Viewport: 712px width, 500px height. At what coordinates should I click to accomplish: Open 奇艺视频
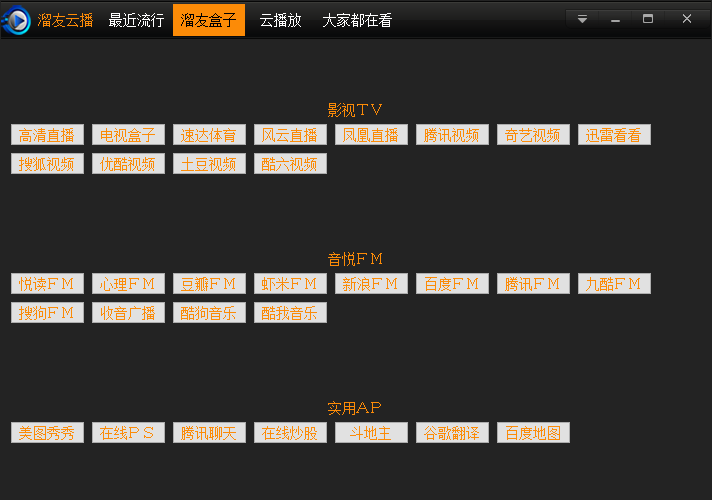coord(533,135)
